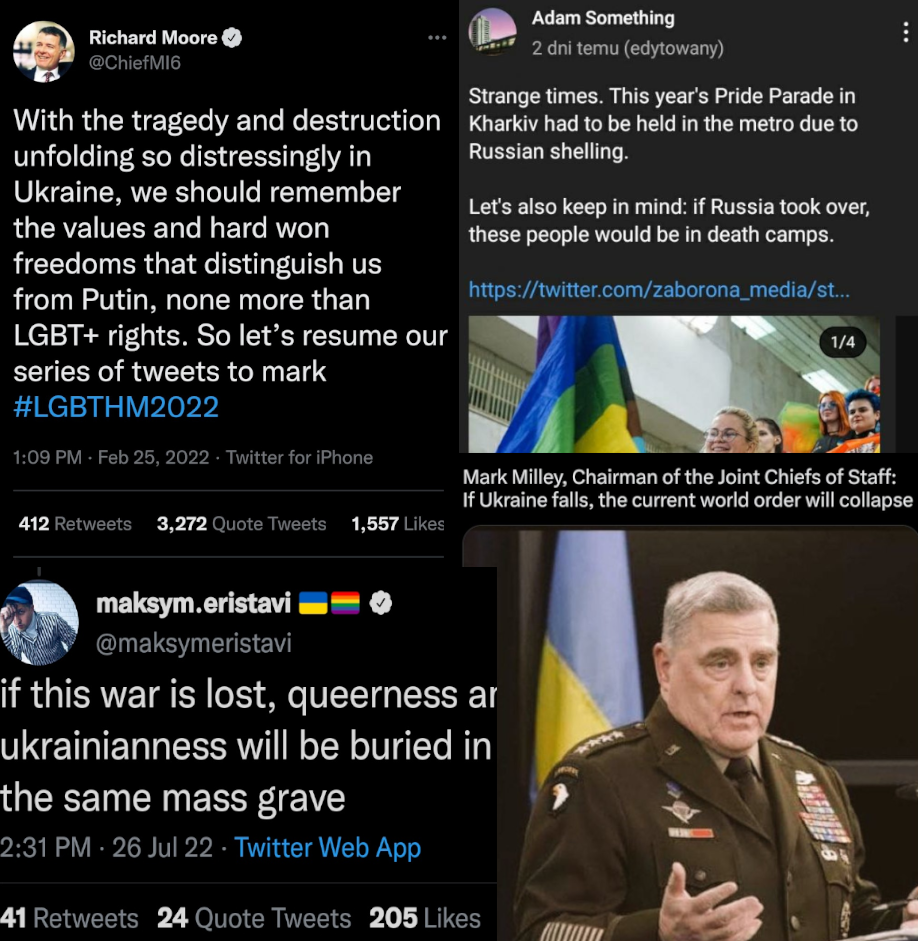Open the @ChiefMI6 handle
Viewport: 918px width, 941px height.
[x=135, y=63]
